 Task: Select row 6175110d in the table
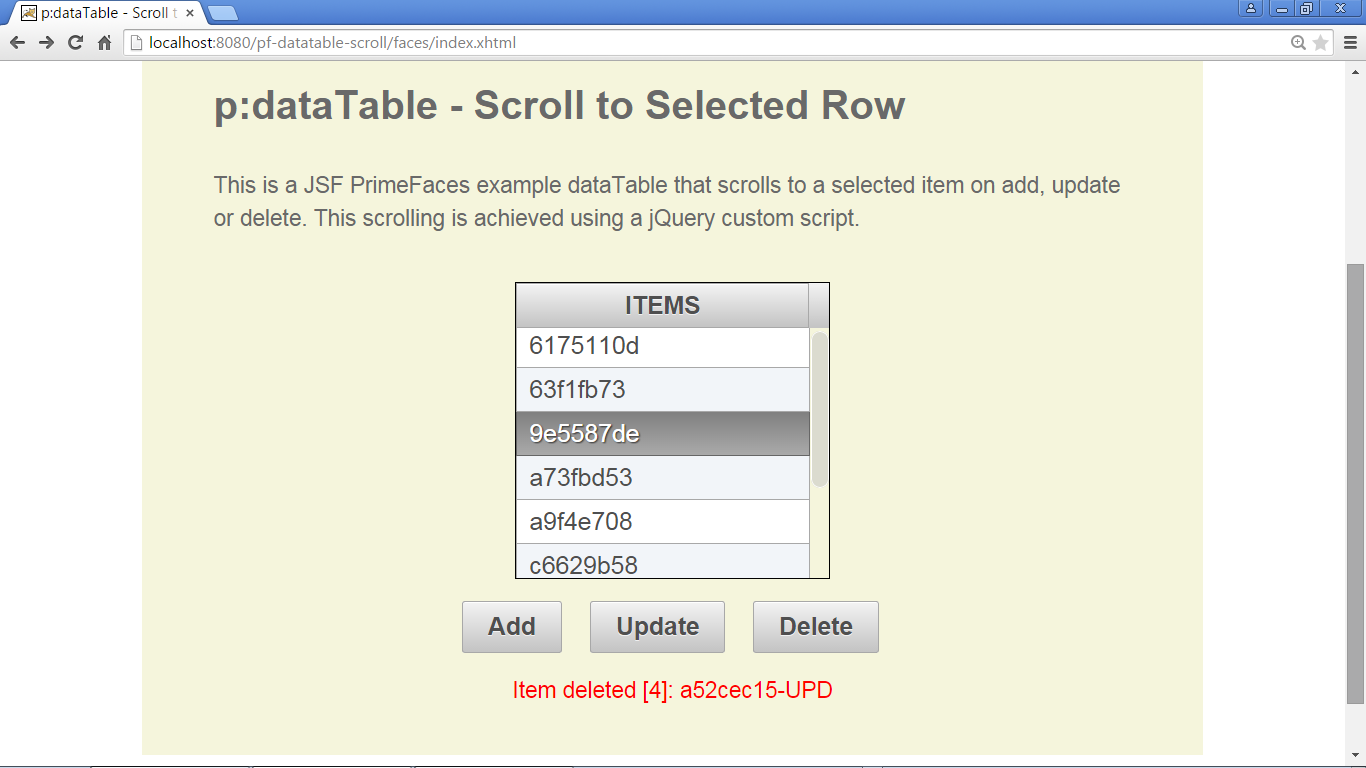click(x=662, y=348)
